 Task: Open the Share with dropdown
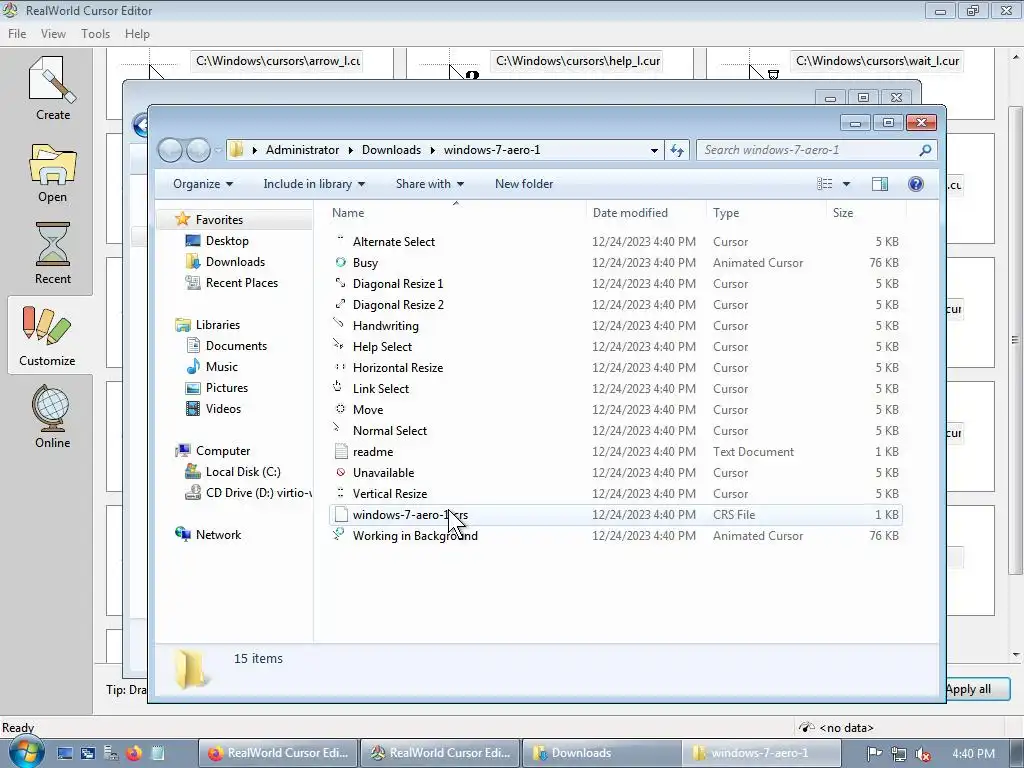point(430,184)
